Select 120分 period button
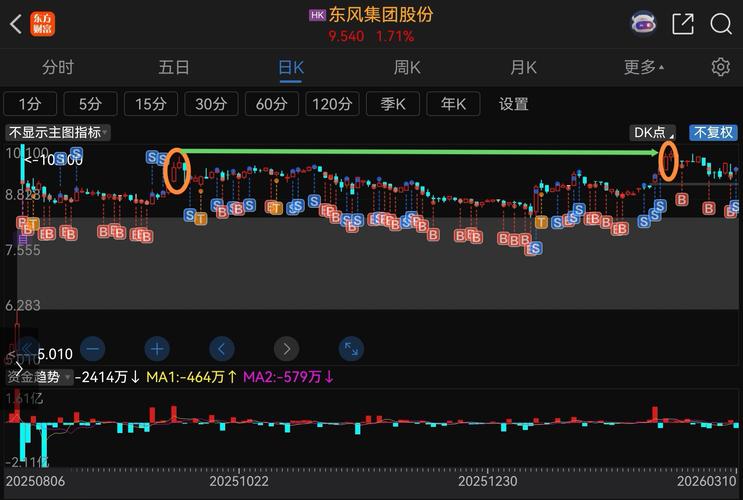This screenshot has height=500, width=743. tap(332, 104)
